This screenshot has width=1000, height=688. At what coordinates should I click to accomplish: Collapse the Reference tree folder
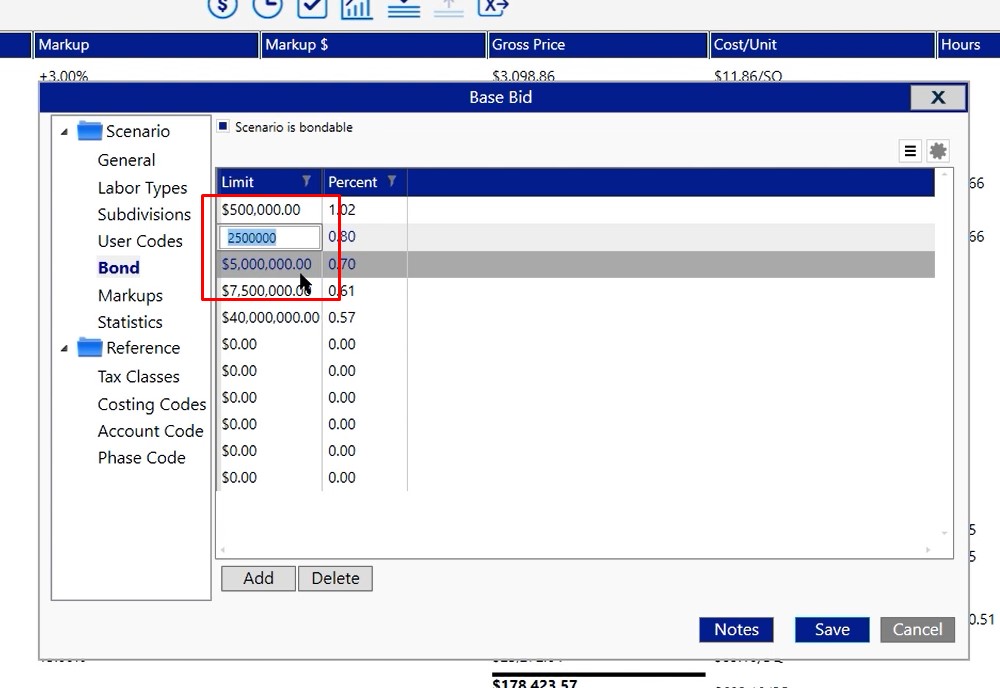point(65,349)
